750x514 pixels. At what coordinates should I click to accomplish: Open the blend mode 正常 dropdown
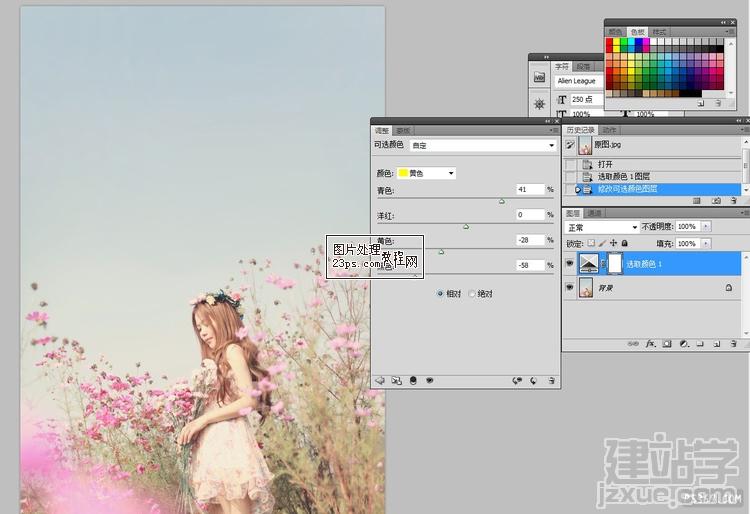(602, 227)
